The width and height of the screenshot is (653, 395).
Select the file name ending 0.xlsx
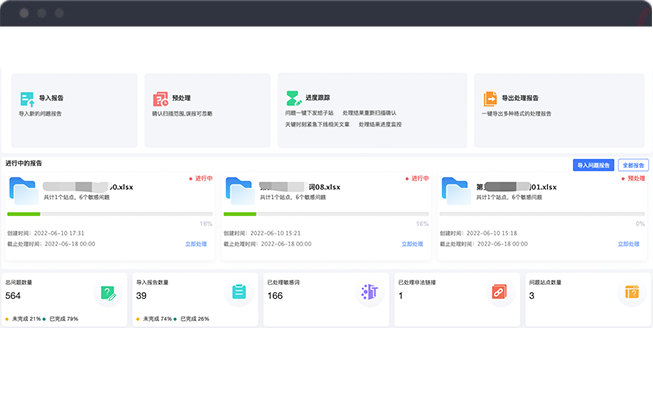tap(88, 187)
